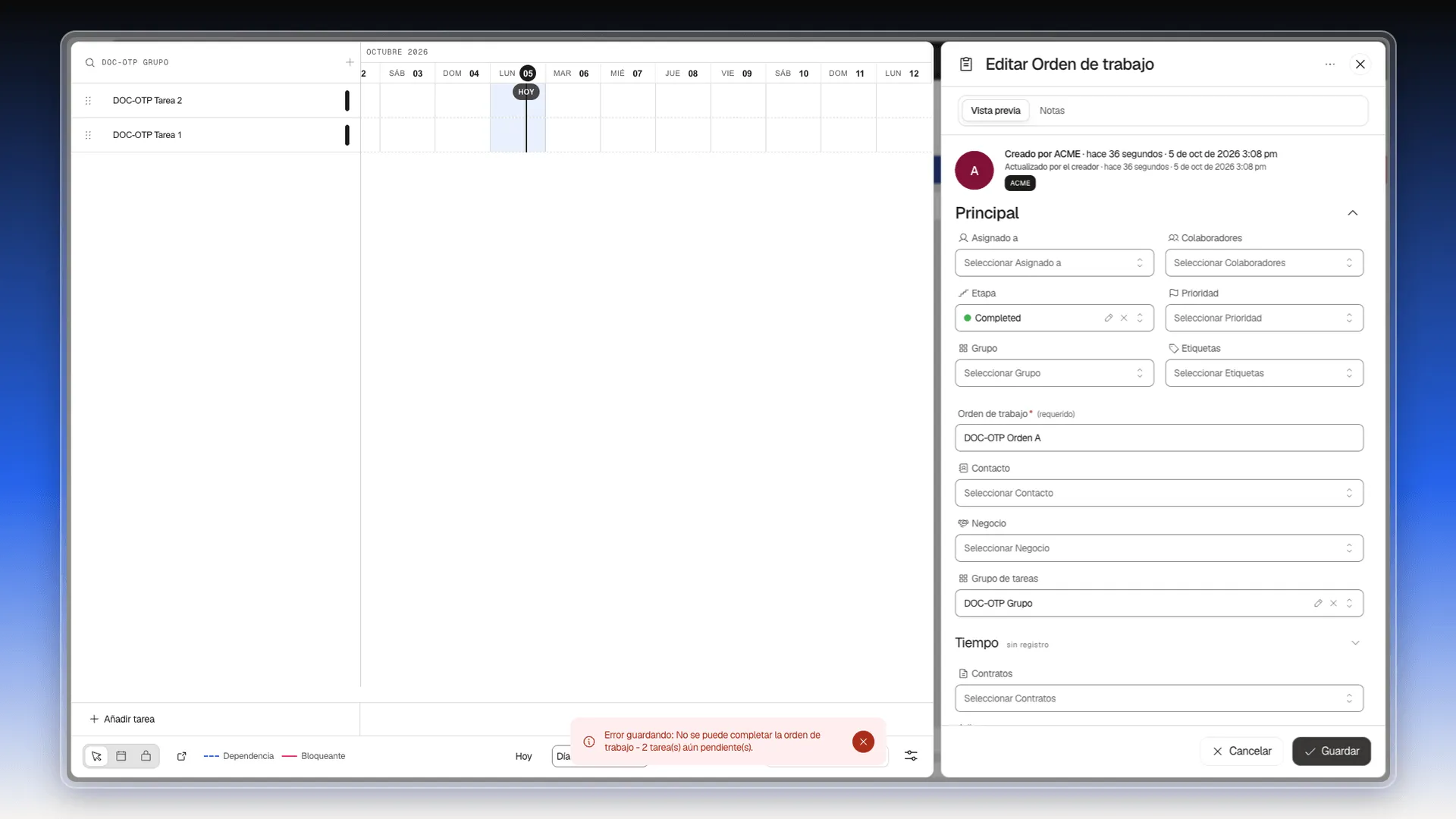Click the MAR 06 date column header
This screenshot has width=1456, height=819.
(572, 74)
